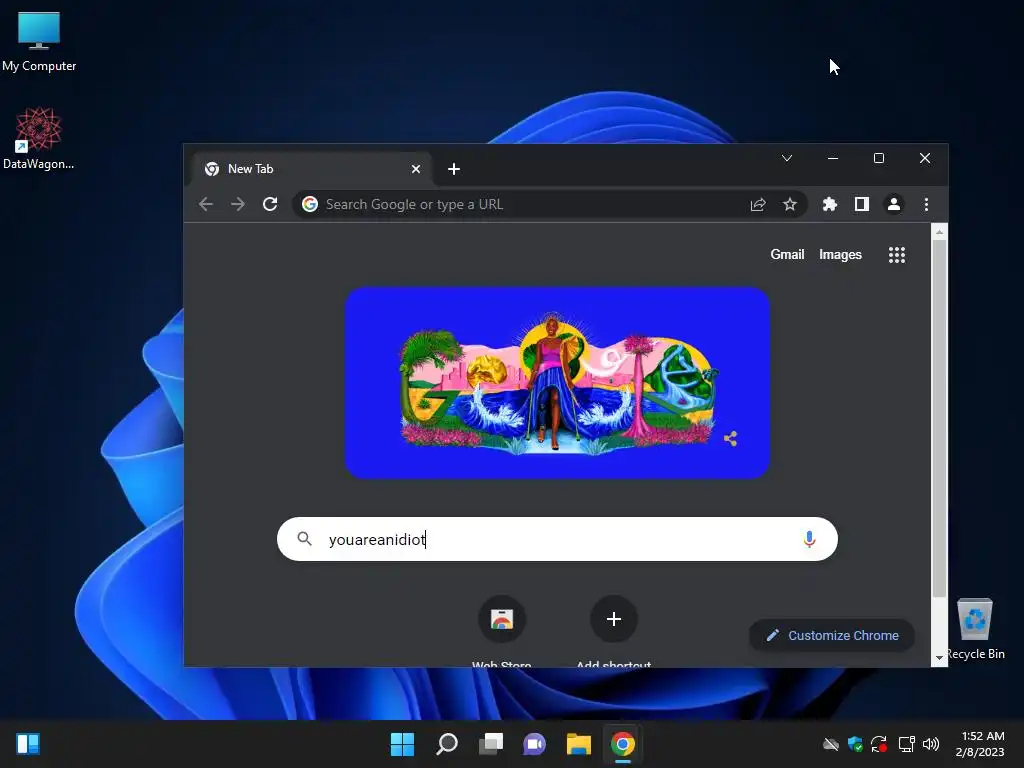Reload the current page

(x=270, y=204)
